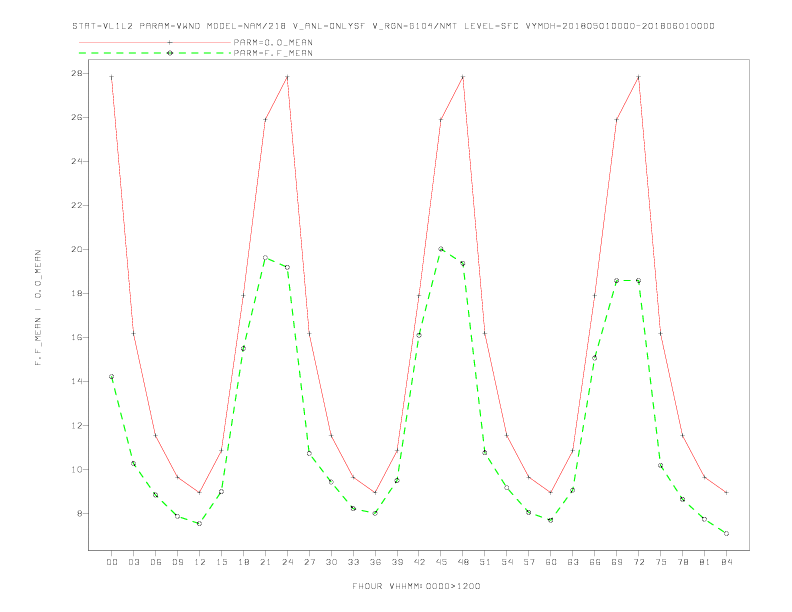The height and width of the screenshot is (612, 792).
Task: Click the x-axis tick label 63
Action: pyautogui.click(x=573, y=562)
